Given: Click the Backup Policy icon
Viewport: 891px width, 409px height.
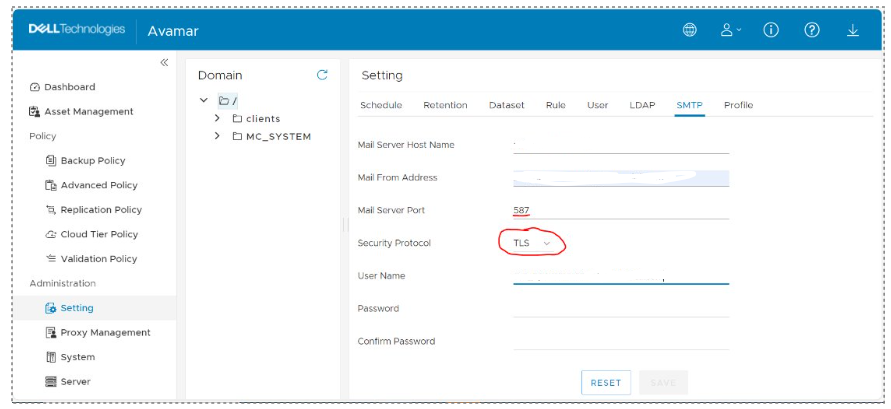Looking at the screenshot, I should pyautogui.click(x=51, y=160).
